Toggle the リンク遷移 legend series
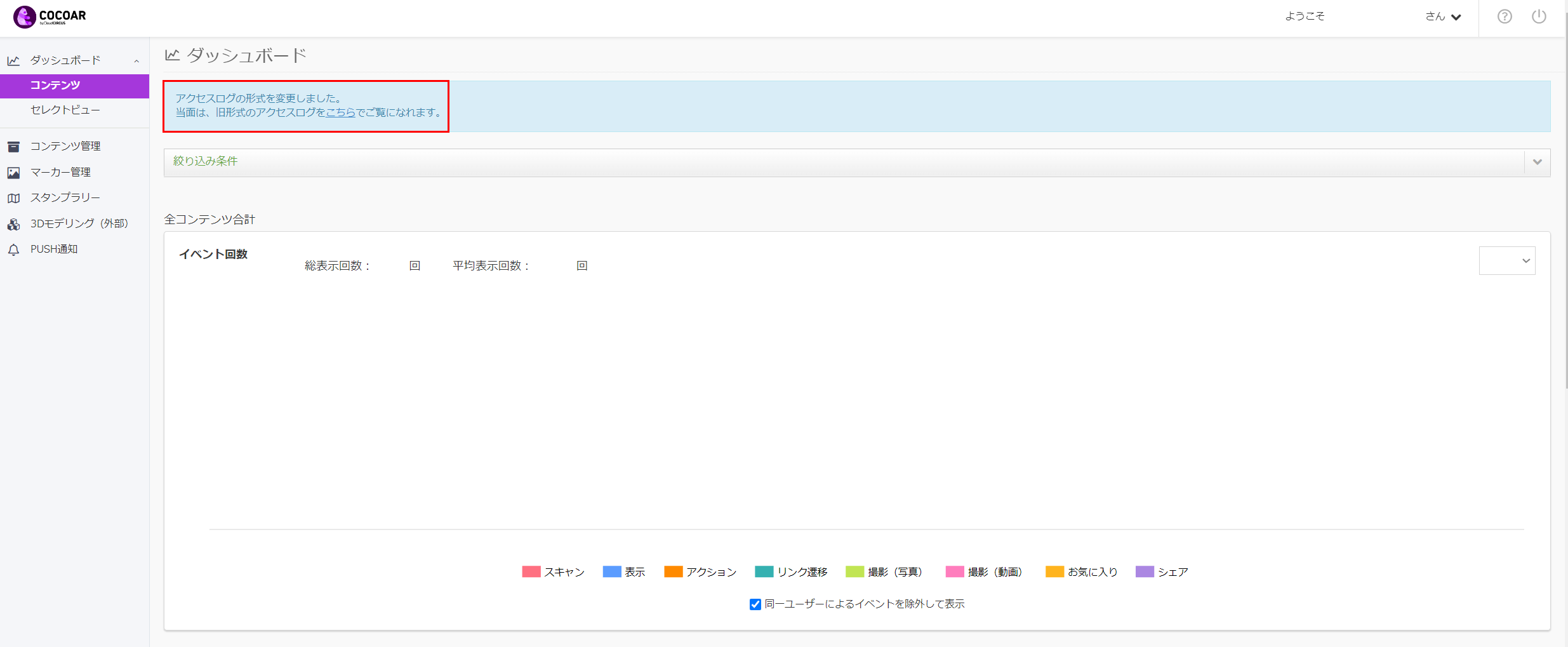The height and width of the screenshot is (647, 1568). [791, 572]
